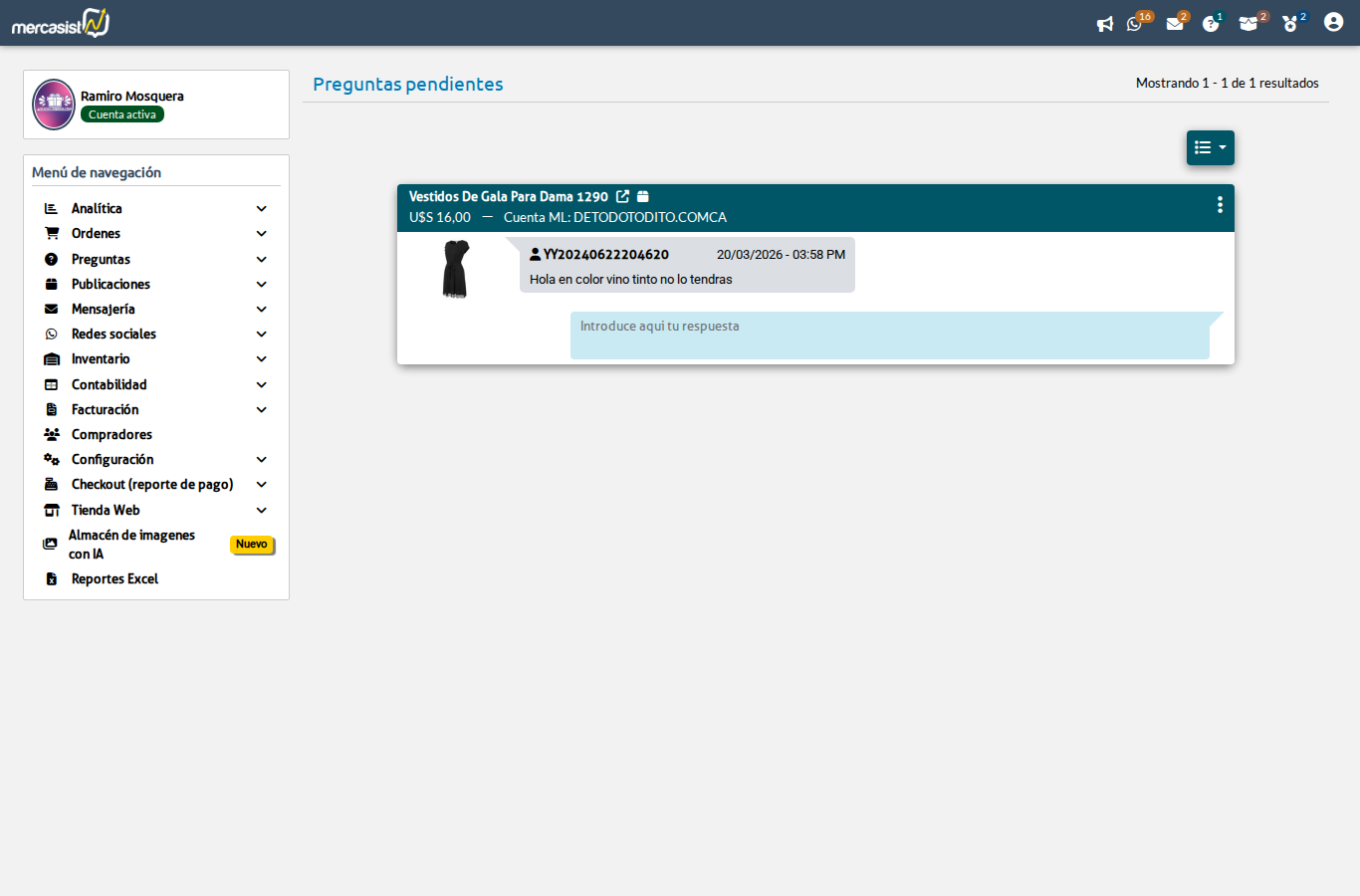
Task: Open the medal reputation icon
Action: tap(1290, 24)
